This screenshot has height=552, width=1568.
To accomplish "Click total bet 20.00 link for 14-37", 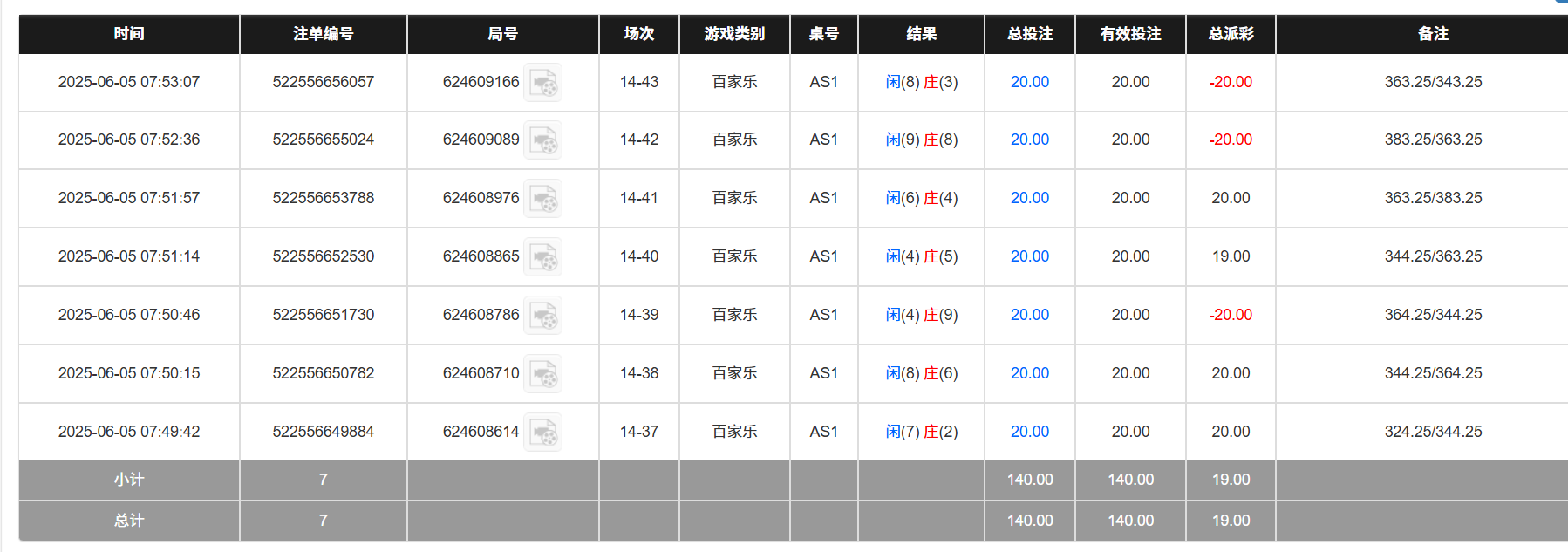I will point(1029,432).
